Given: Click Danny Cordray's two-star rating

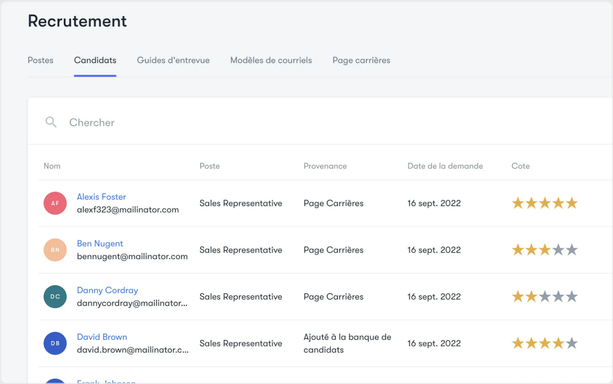Looking at the screenshot, I should pyautogui.click(x=545, y=296).
